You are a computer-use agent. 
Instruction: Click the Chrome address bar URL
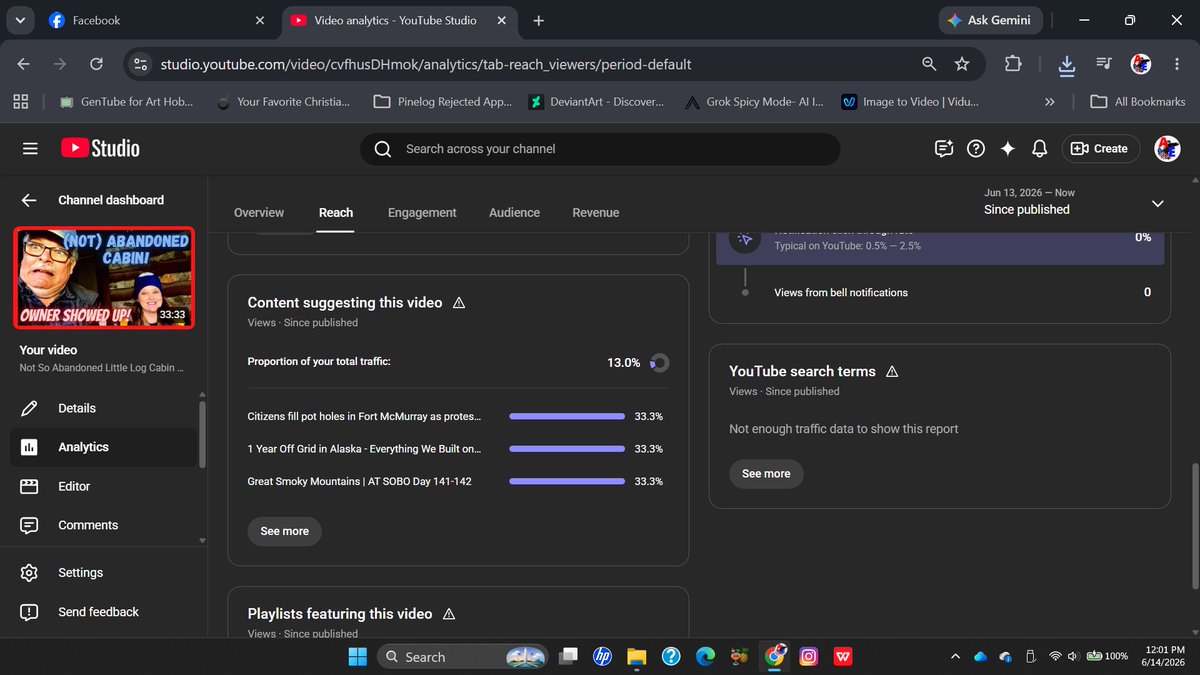click(x=425, y=64)
